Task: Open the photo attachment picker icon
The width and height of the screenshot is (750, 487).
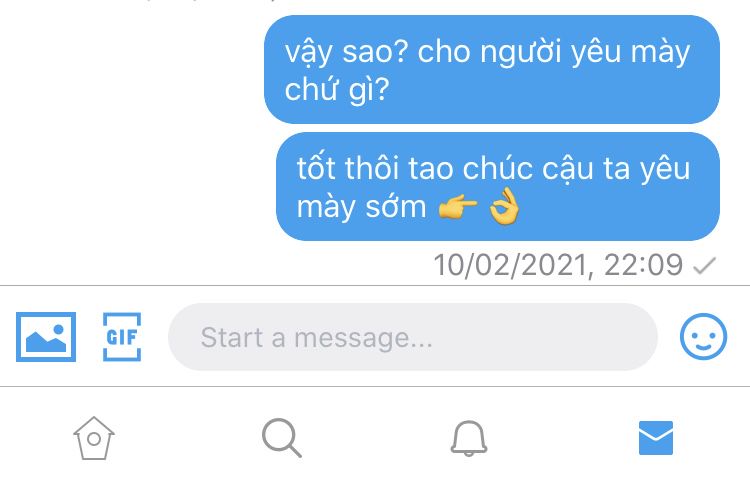Action: pos(46,337)
